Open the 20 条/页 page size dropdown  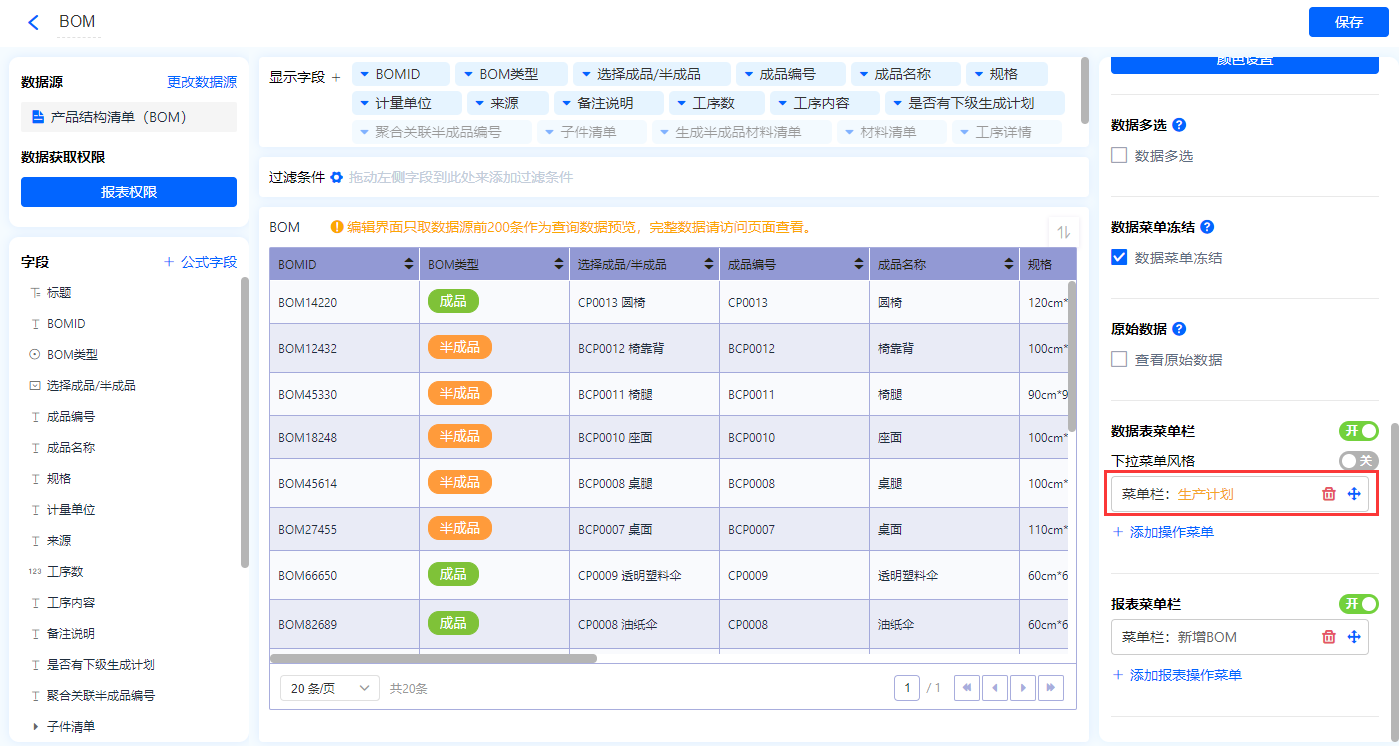coord(329,688)
